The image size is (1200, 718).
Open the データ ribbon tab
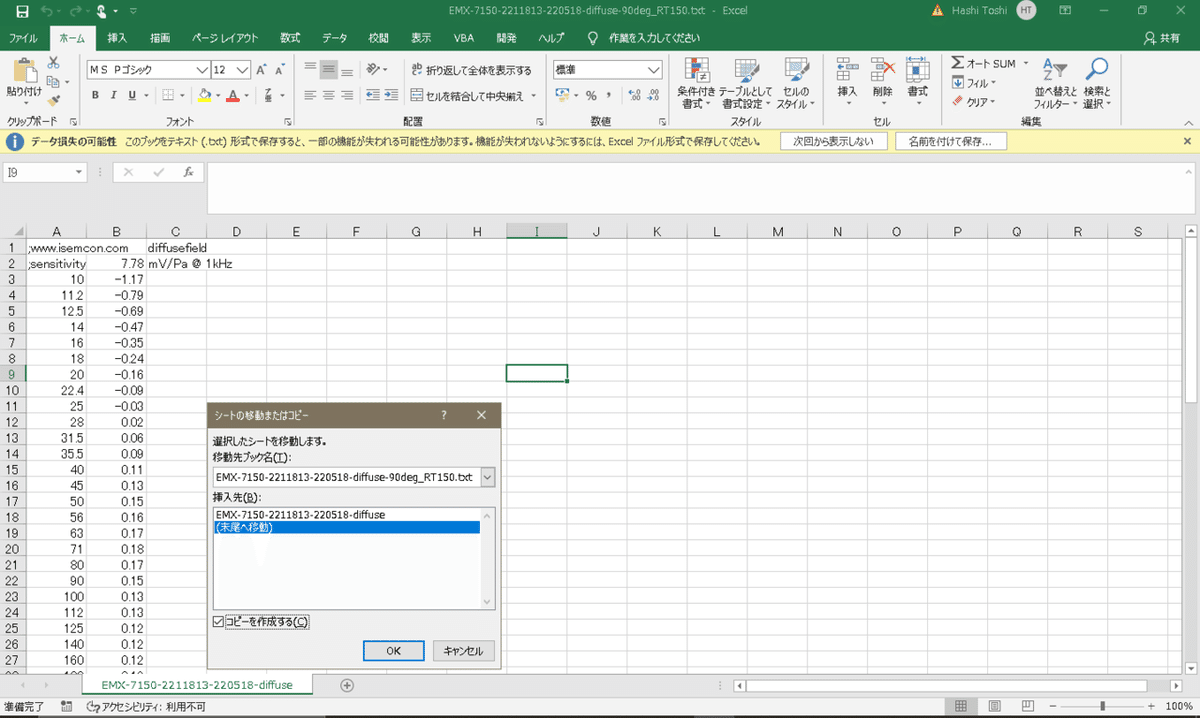335,38
